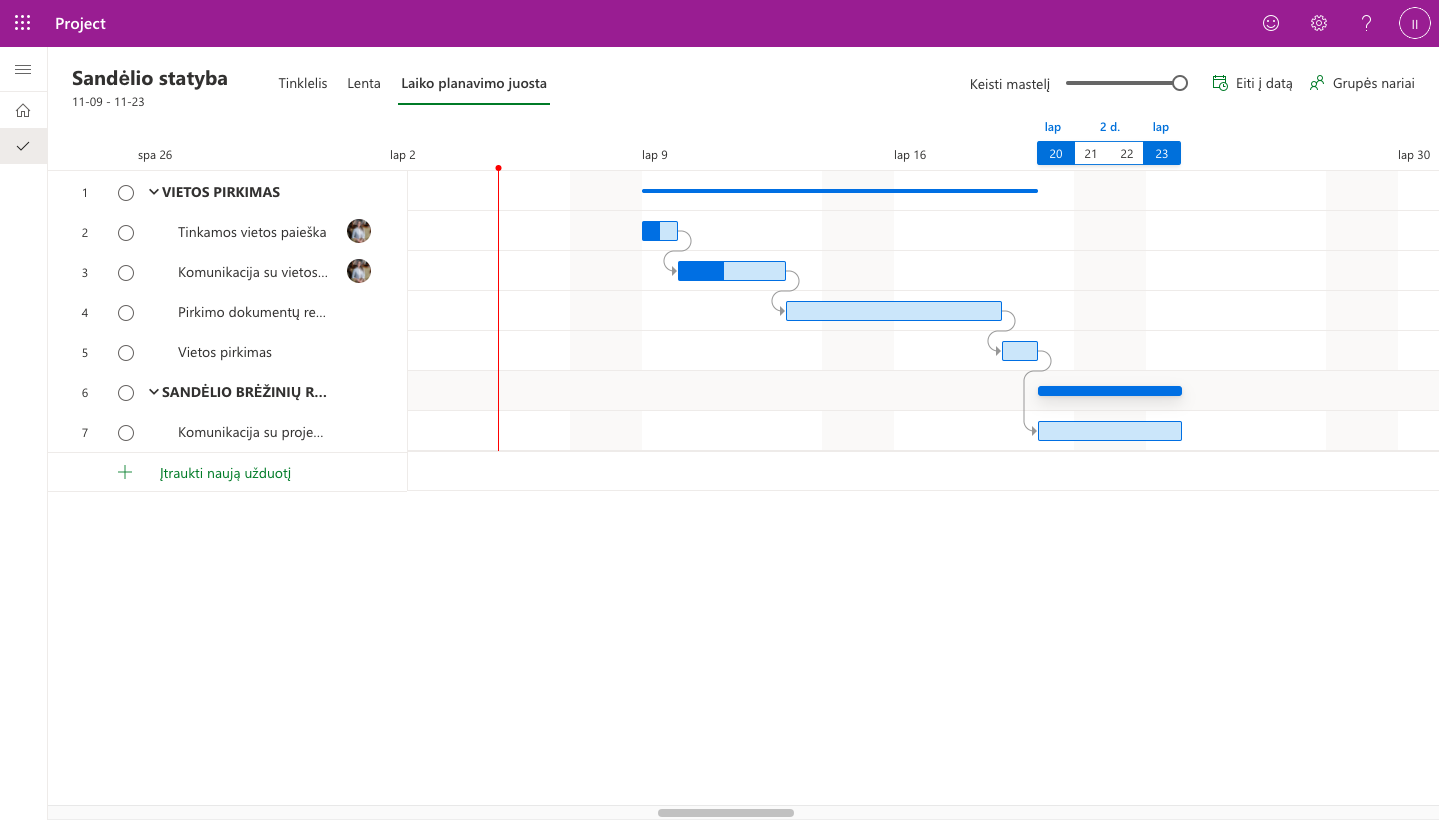Go to the Home icon in sidebar
The width and height of the screenshot is (1439, 820).
tap(23, 110)
